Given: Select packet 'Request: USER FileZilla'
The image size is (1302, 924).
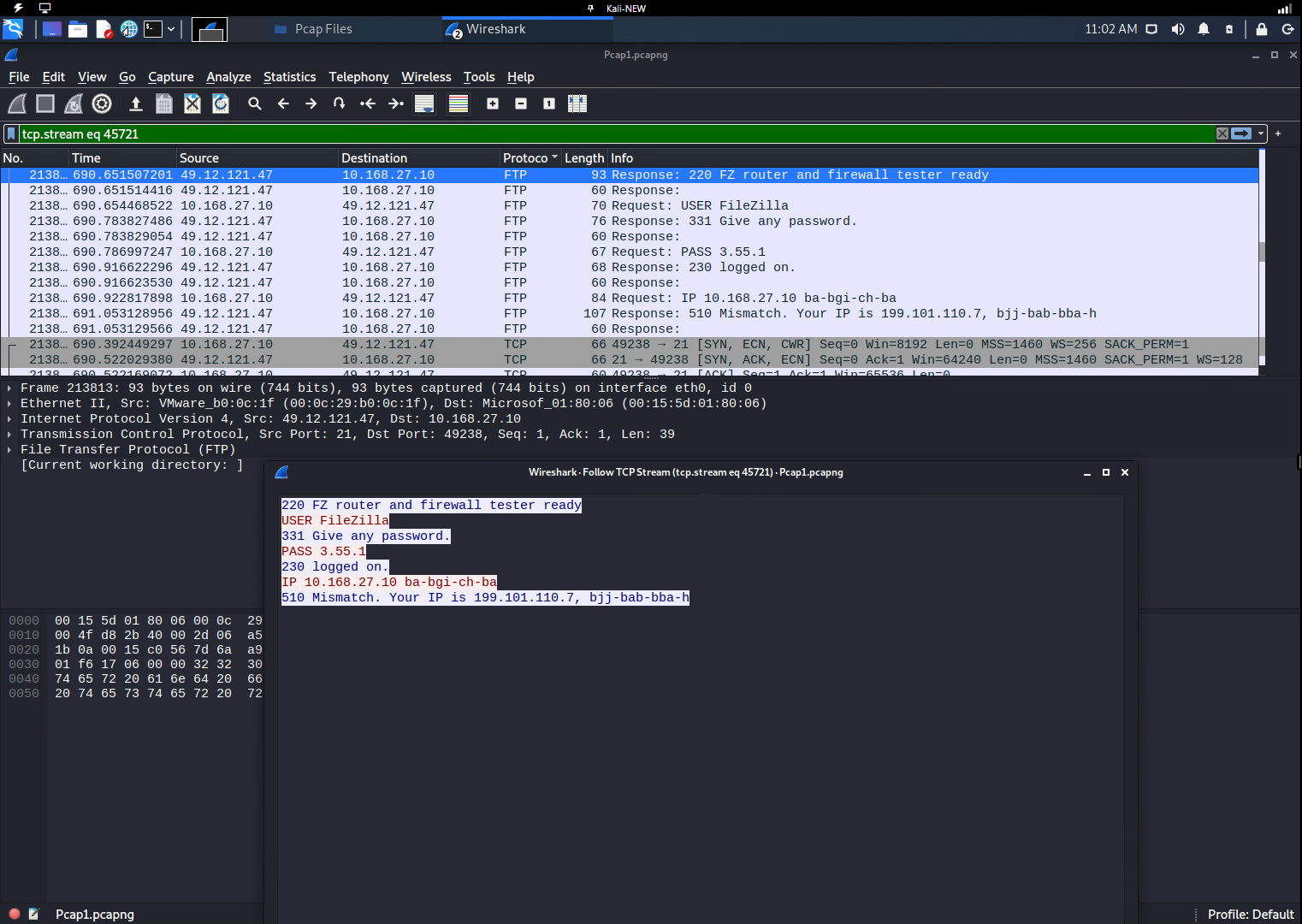Looking at the screenshot, I should click(x=630, y=205).
